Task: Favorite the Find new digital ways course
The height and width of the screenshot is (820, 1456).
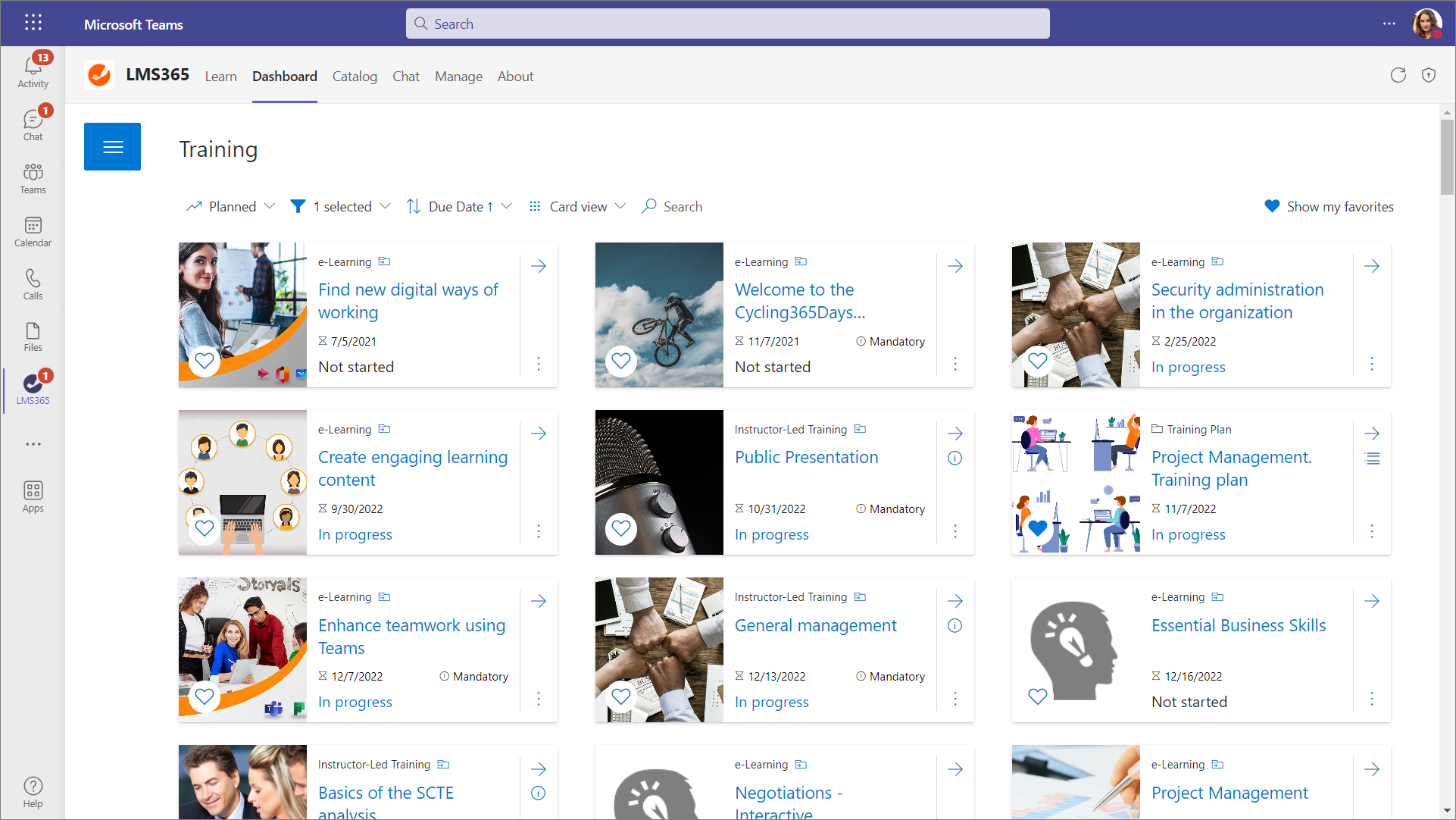Action: (x=205, y=361)
